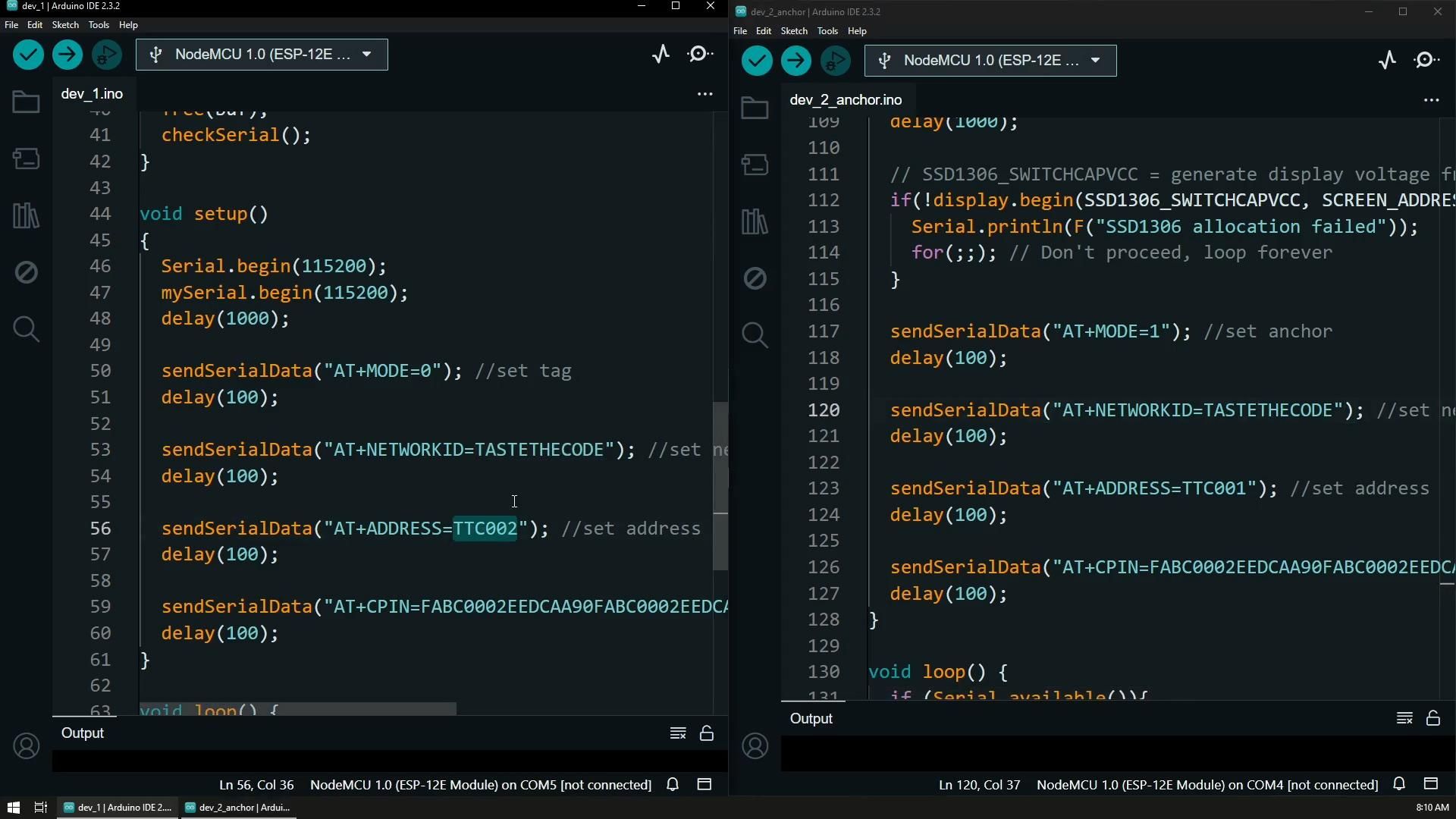The image size is (1456, 819).
Task: Click Verify button in dev_1 window
Action: coord(28,55)
